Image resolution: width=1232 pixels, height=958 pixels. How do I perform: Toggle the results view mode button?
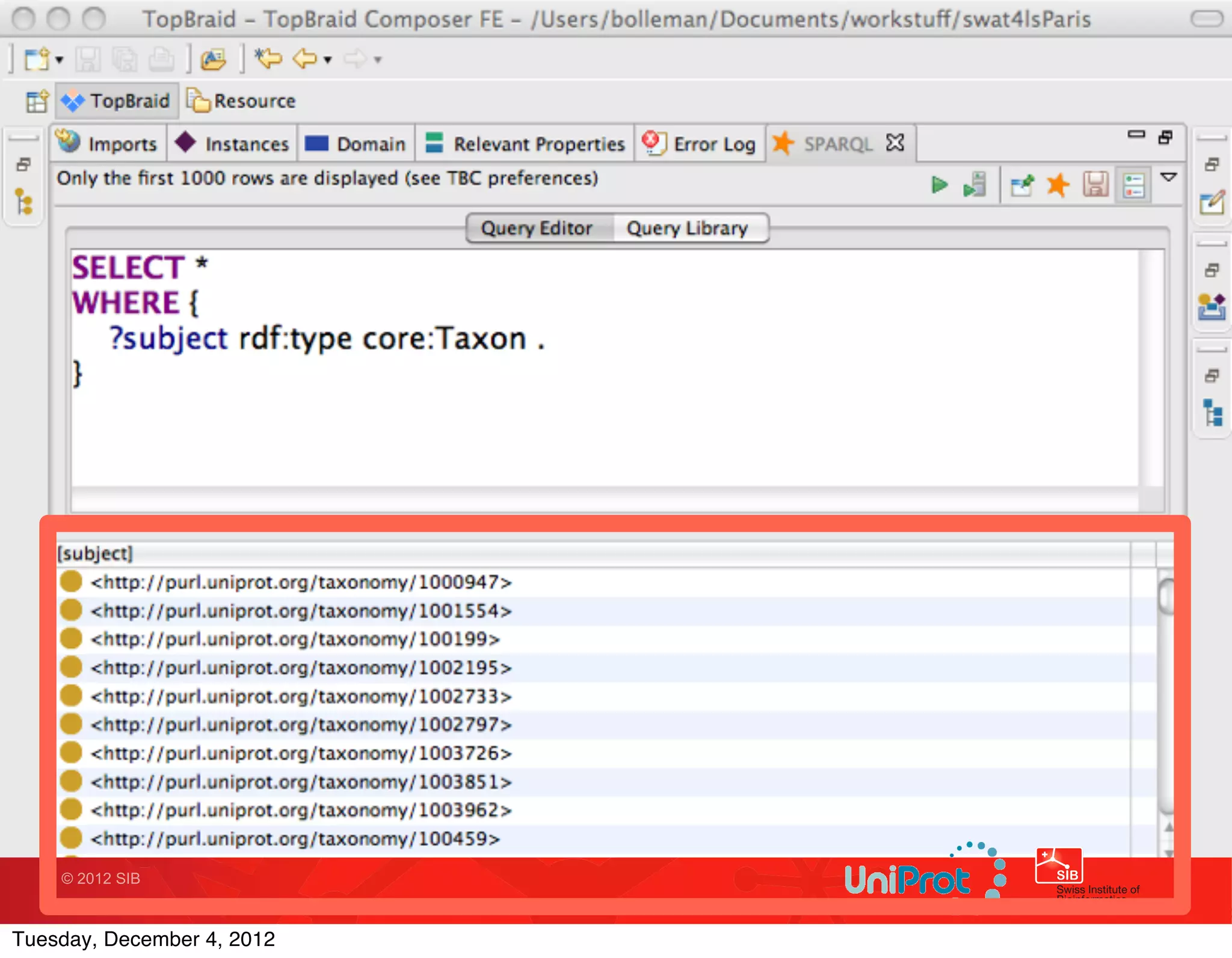coord(1133,185)
